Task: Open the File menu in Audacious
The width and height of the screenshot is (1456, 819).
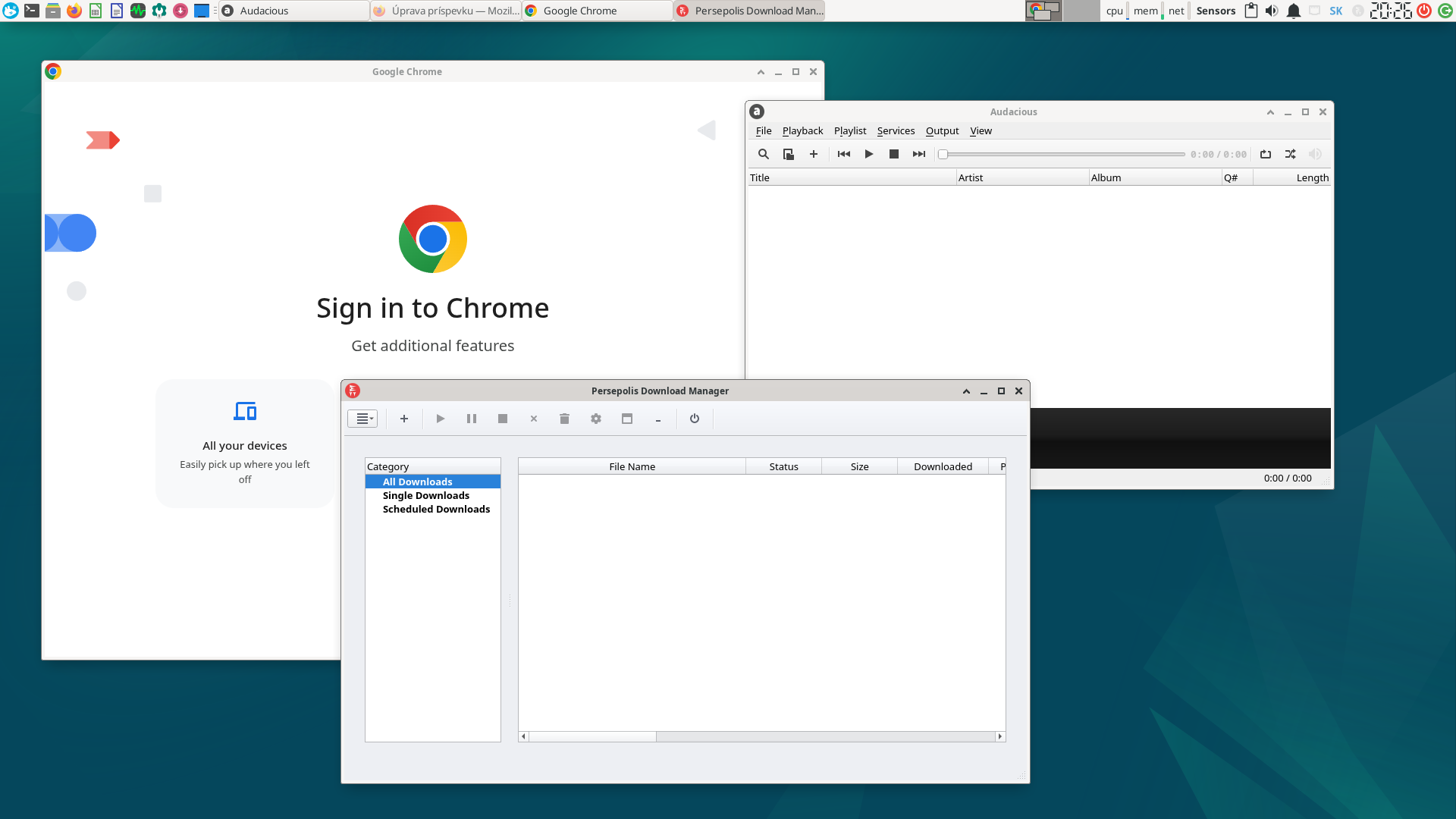Action: coord(764,130)
